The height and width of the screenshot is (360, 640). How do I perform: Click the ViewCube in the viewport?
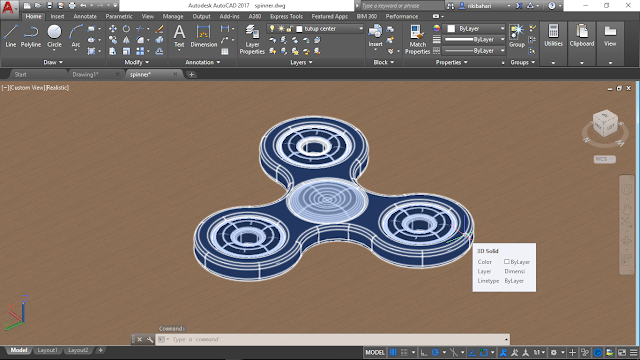[605, 124]
